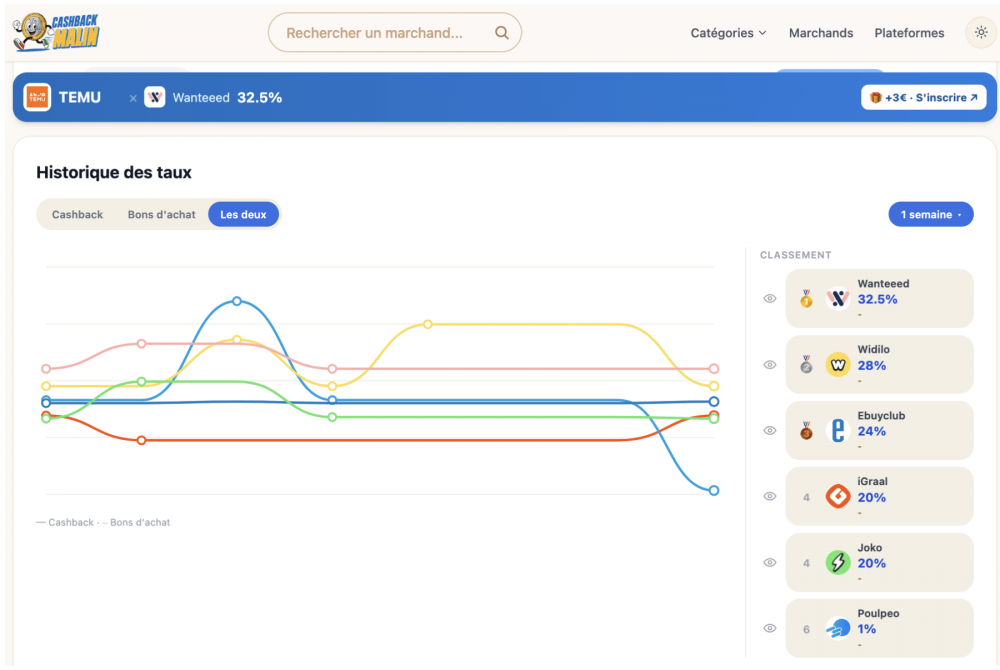Toggle the light/dark theme sun icon
Screen dimensions: 1000x670
pyautogui.click(x=981, y=33)
